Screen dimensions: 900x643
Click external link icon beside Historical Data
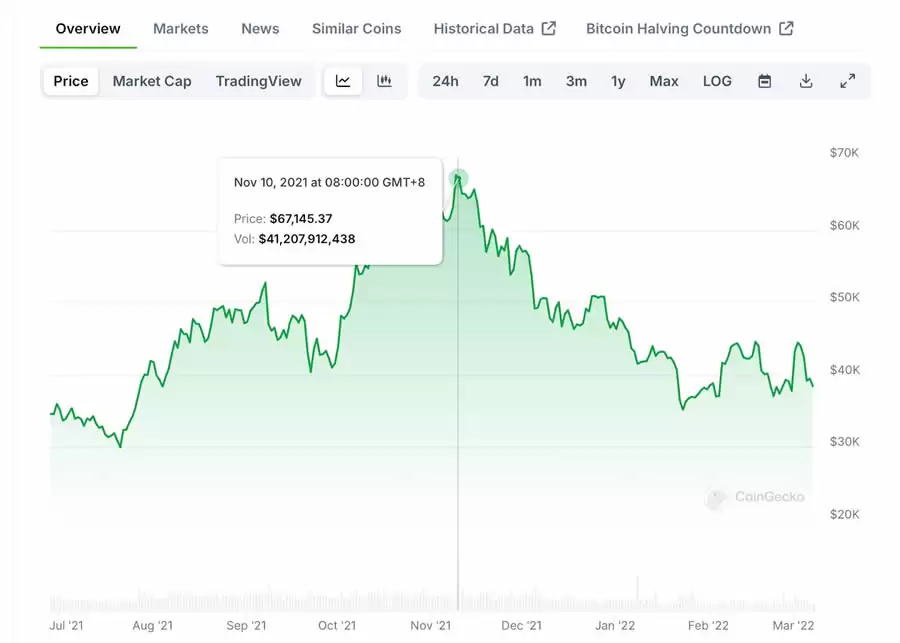[548, 28]
